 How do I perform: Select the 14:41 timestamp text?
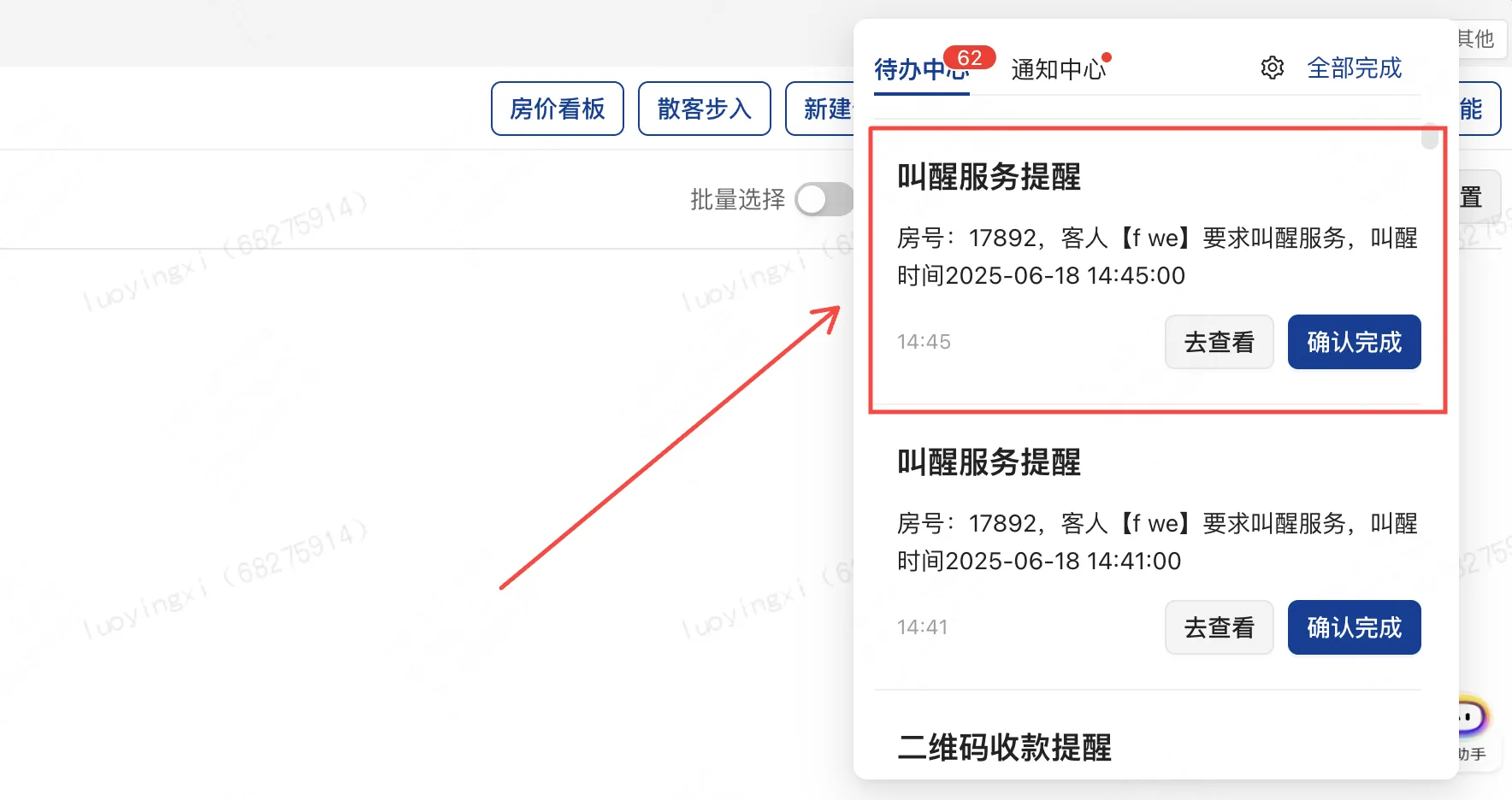922,627
